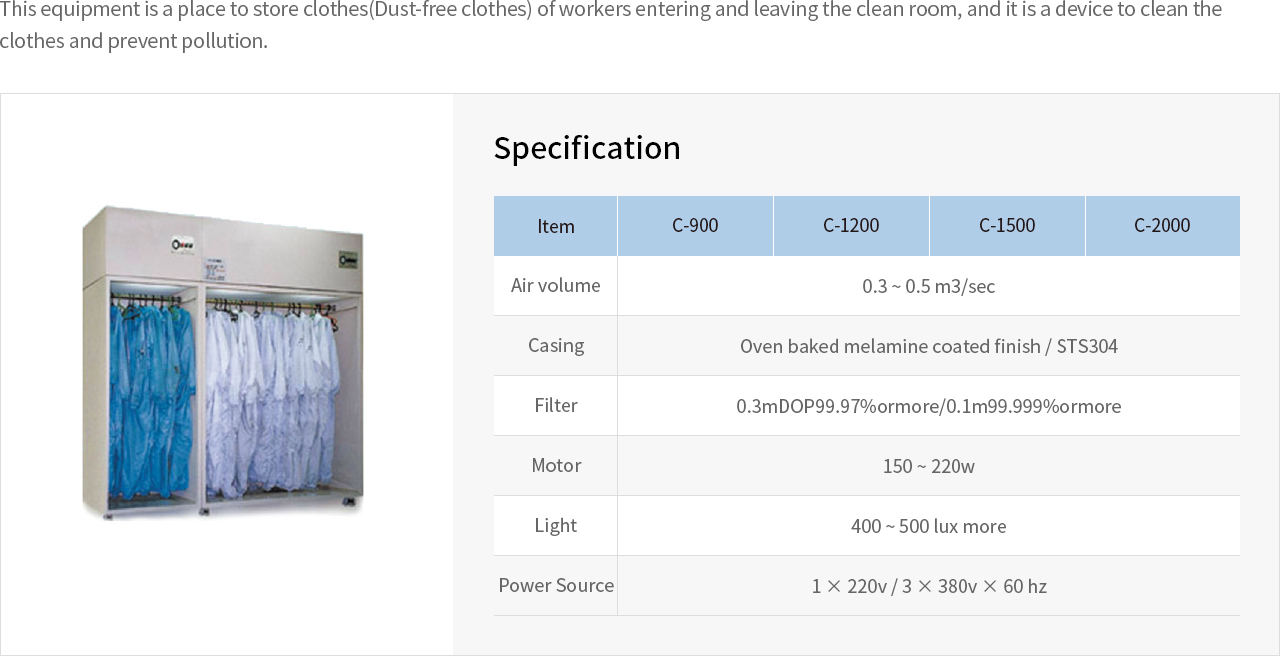Click the C-1500 model column header
The width and height of the screenshot is (1280, 656).
pyautogui.click(x=1007, y=226)
